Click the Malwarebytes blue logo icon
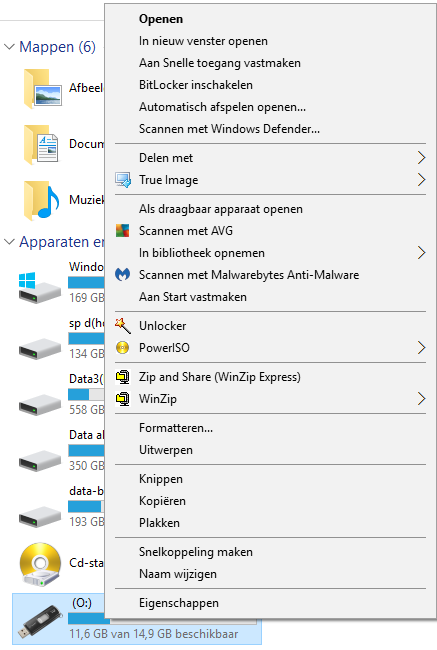The image size is (437, 650). 122,274
